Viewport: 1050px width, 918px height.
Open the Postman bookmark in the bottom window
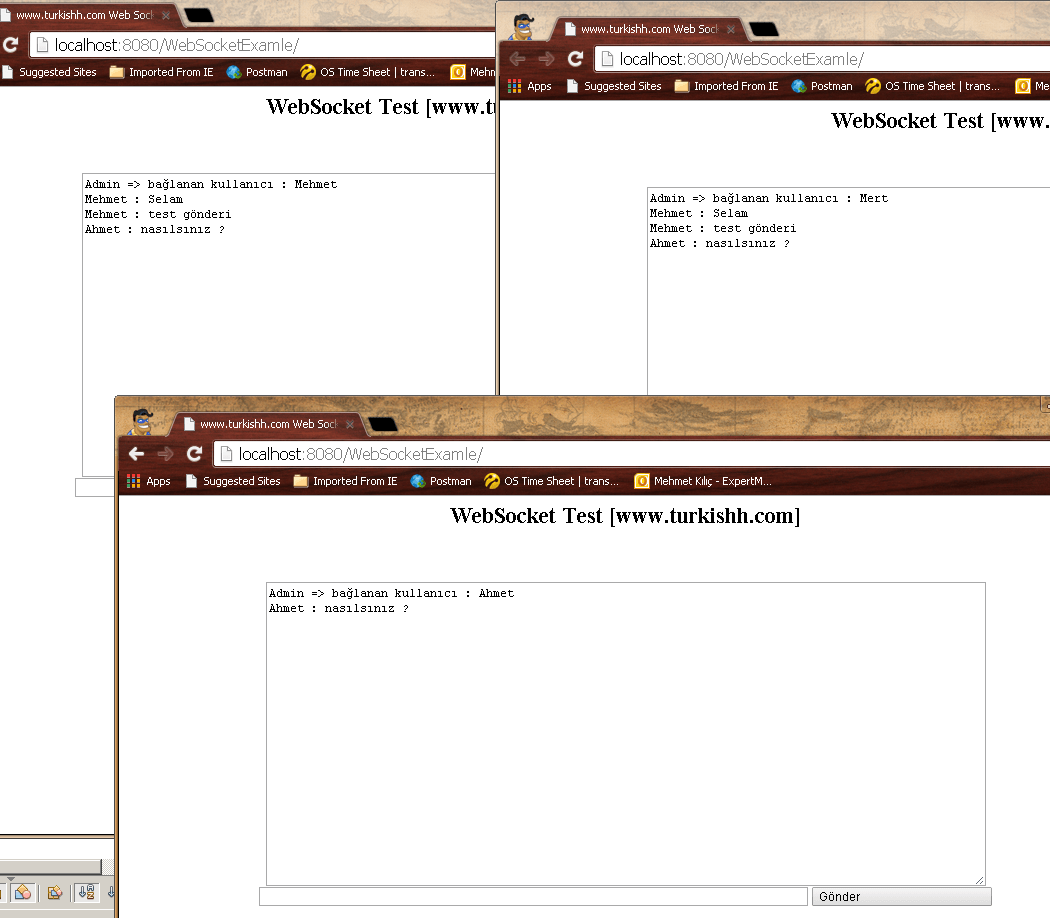click(x=440, y=481)
